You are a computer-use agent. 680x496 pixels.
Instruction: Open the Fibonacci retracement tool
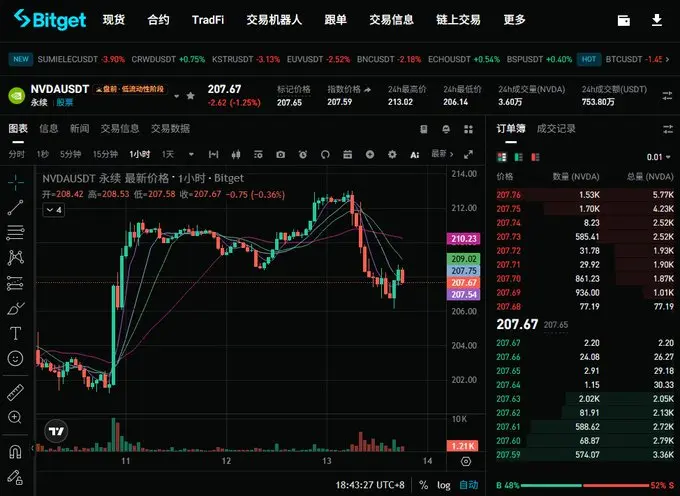click(x=16, y=233)
